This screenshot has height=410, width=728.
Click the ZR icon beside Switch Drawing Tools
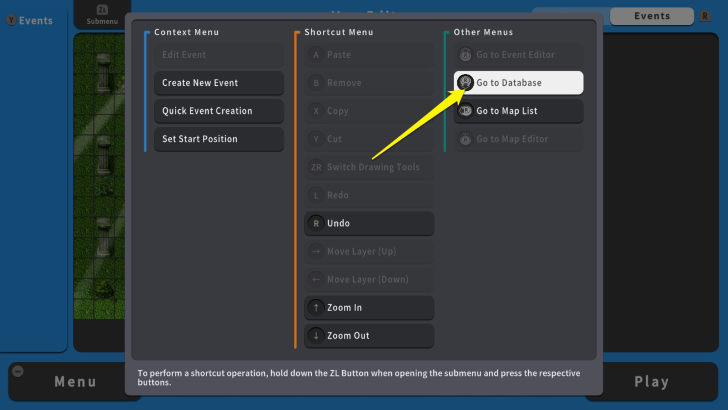pyautogui.click(x=316, y=167)
